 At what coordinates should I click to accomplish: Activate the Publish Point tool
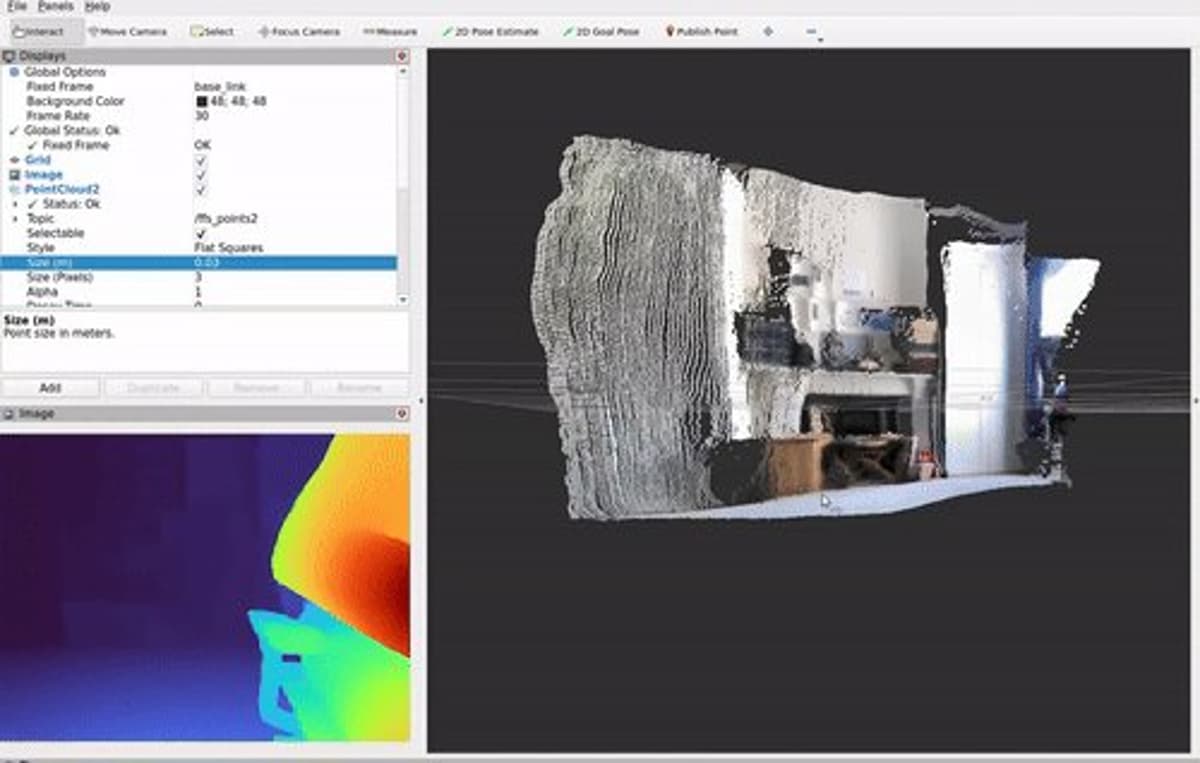point(702,31)
